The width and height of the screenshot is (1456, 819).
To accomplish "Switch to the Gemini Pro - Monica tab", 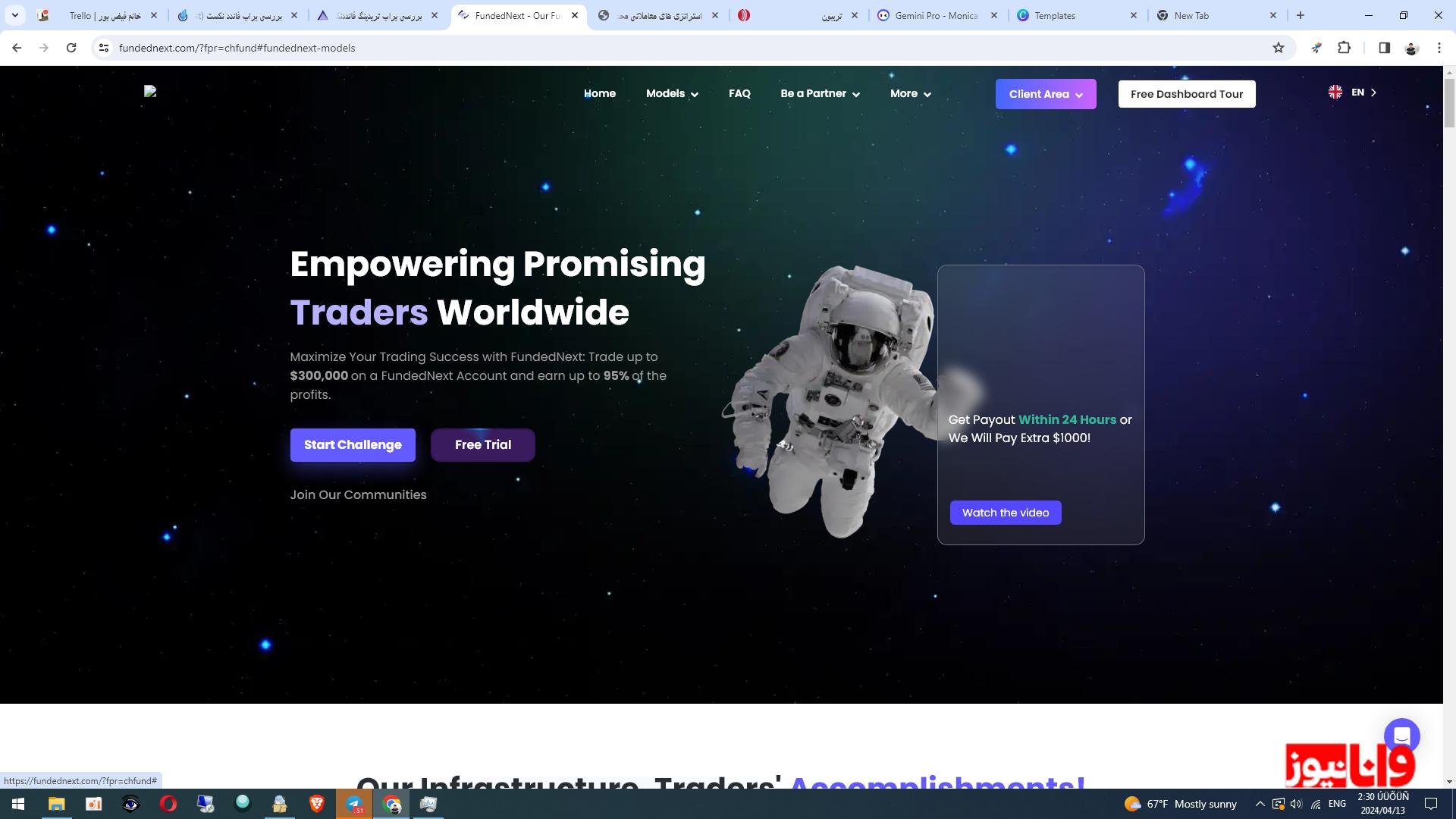I will [x=937, y=15].
